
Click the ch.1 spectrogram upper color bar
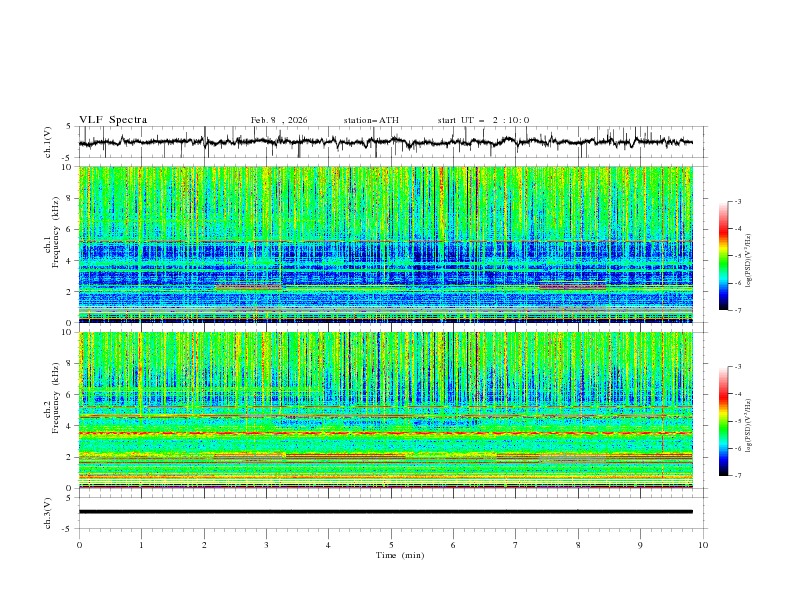724,256
